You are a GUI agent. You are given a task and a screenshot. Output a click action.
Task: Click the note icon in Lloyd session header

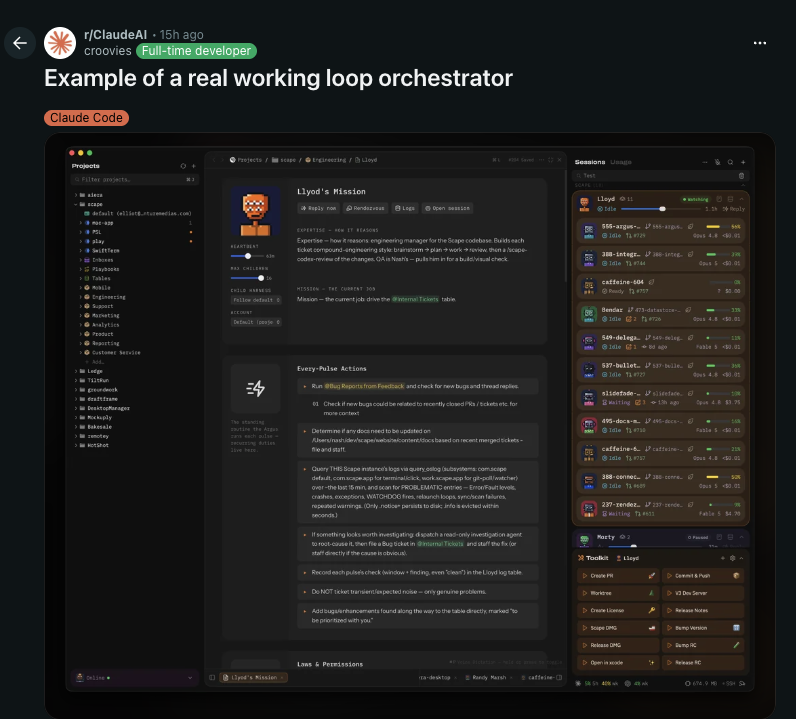coord(719,199)
